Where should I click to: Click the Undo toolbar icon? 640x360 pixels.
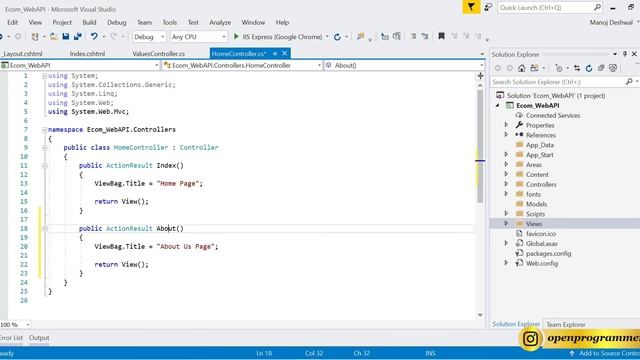point(94,36)
